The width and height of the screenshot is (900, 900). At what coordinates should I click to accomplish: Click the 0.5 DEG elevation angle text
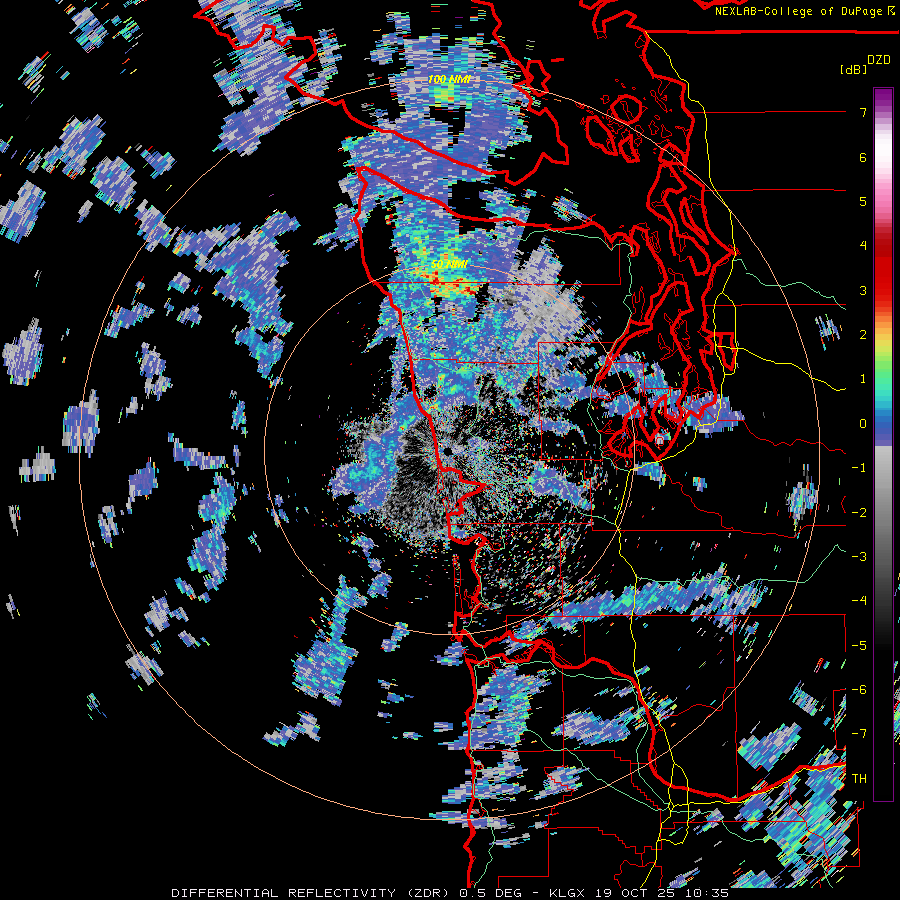pos(490,893)
